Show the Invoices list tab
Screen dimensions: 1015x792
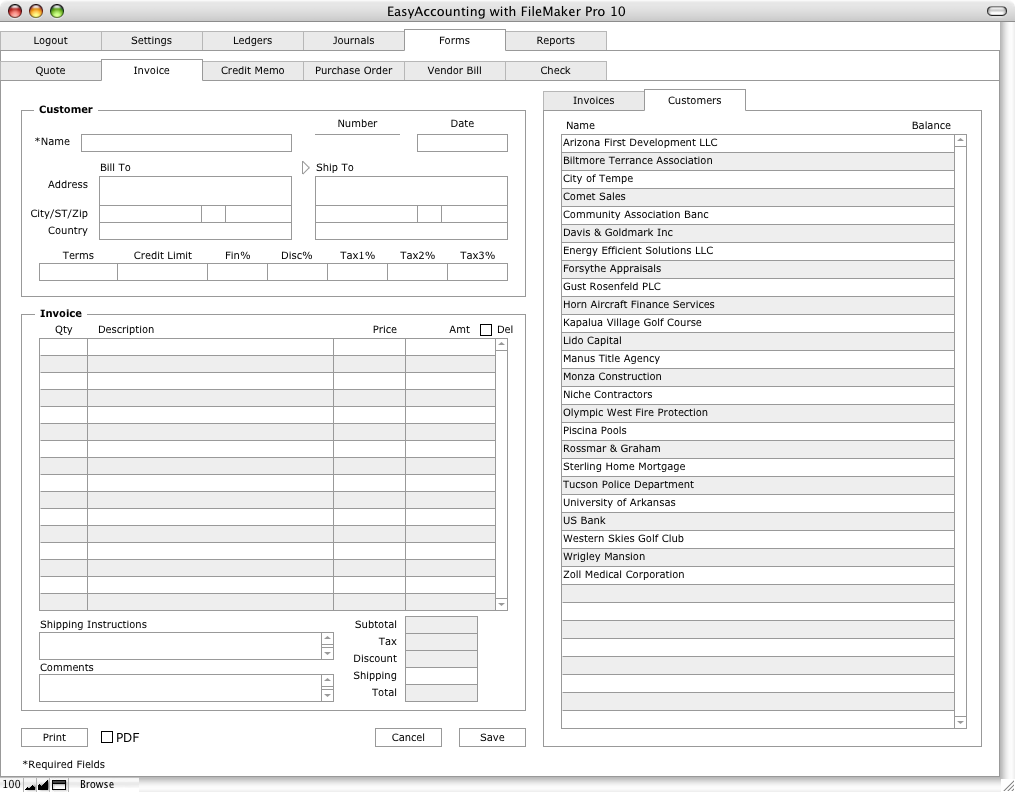click(x=594, y=100)
